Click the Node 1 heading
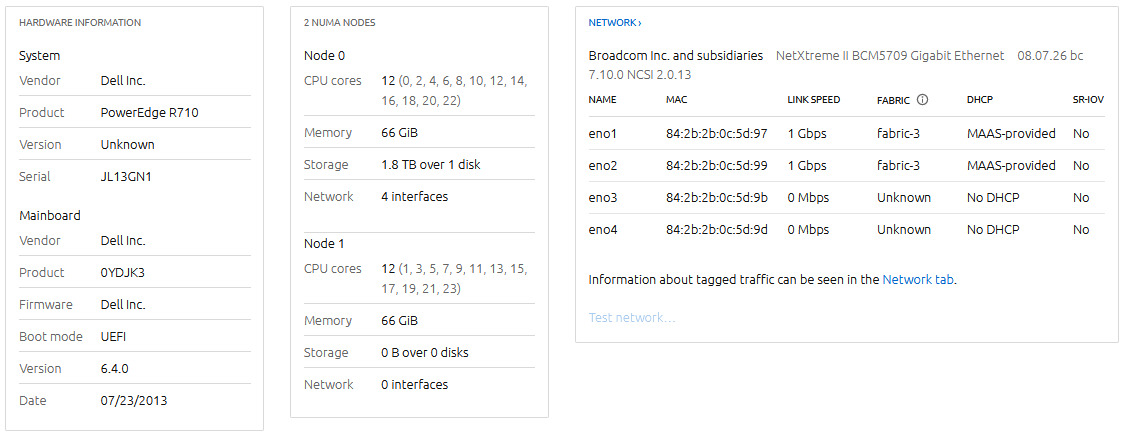 point(325,244)
